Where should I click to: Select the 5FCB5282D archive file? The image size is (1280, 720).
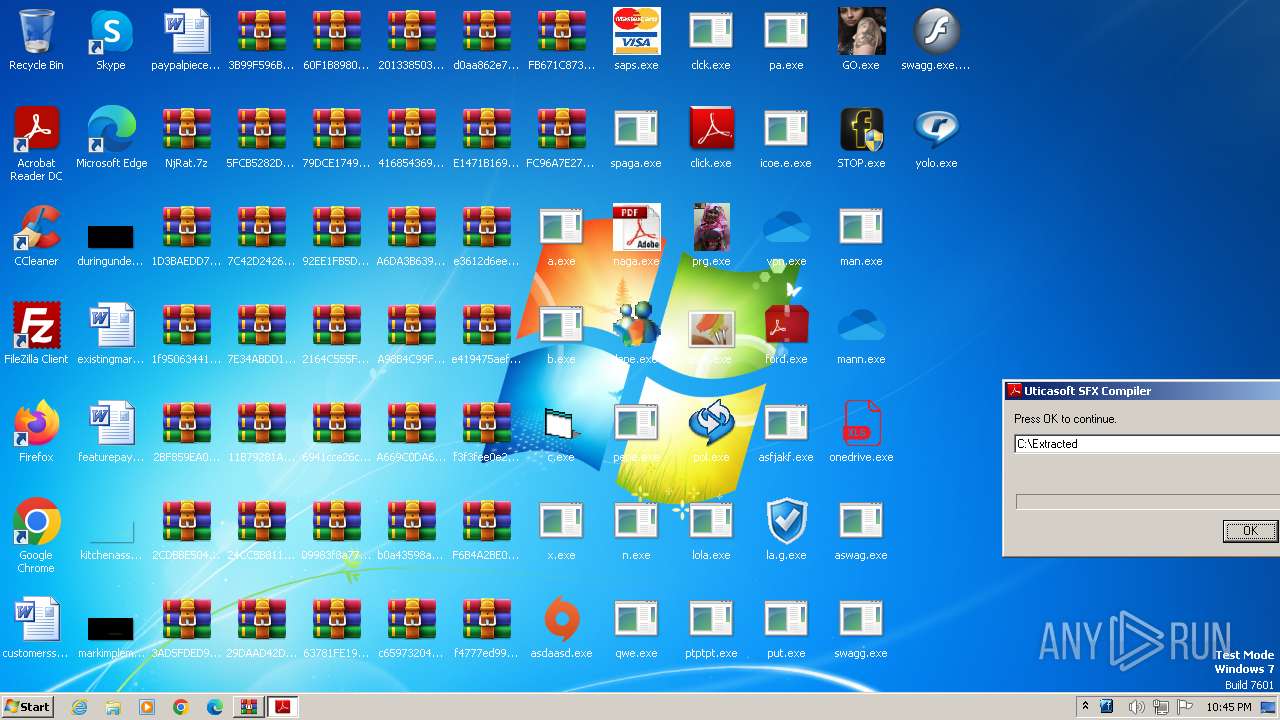261,129
